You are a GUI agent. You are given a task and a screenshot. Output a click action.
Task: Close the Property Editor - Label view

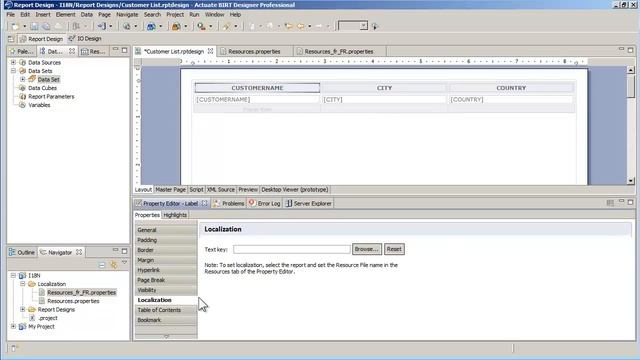tap(204, 203)
